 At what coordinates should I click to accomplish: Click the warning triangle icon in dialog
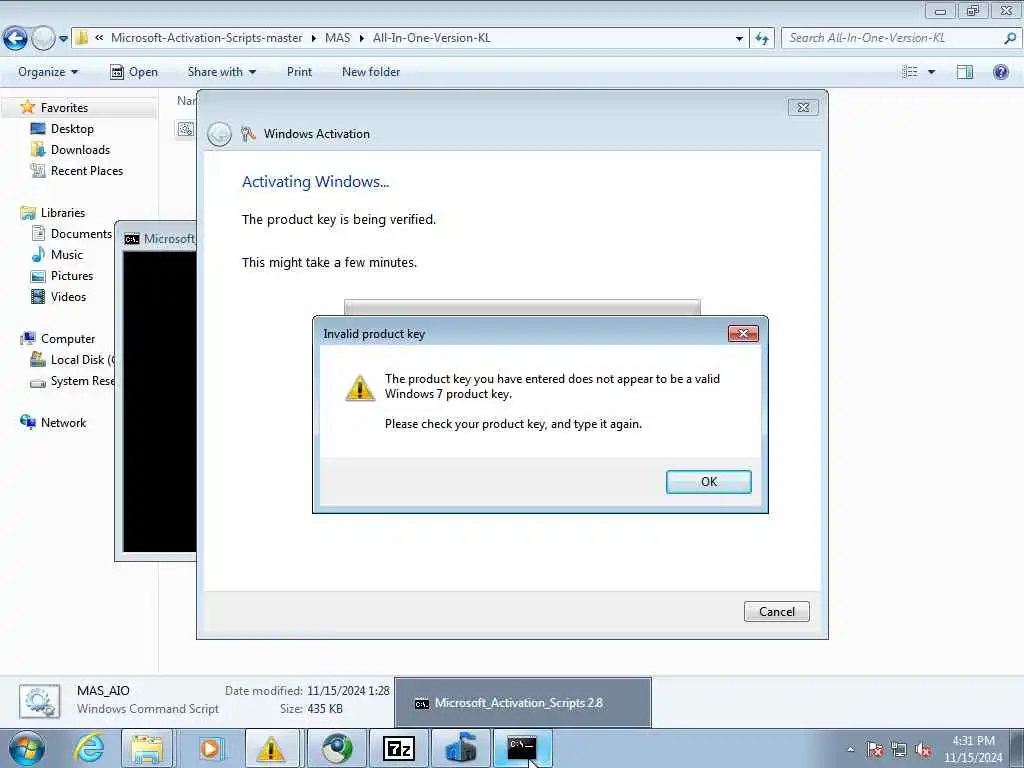360,387
